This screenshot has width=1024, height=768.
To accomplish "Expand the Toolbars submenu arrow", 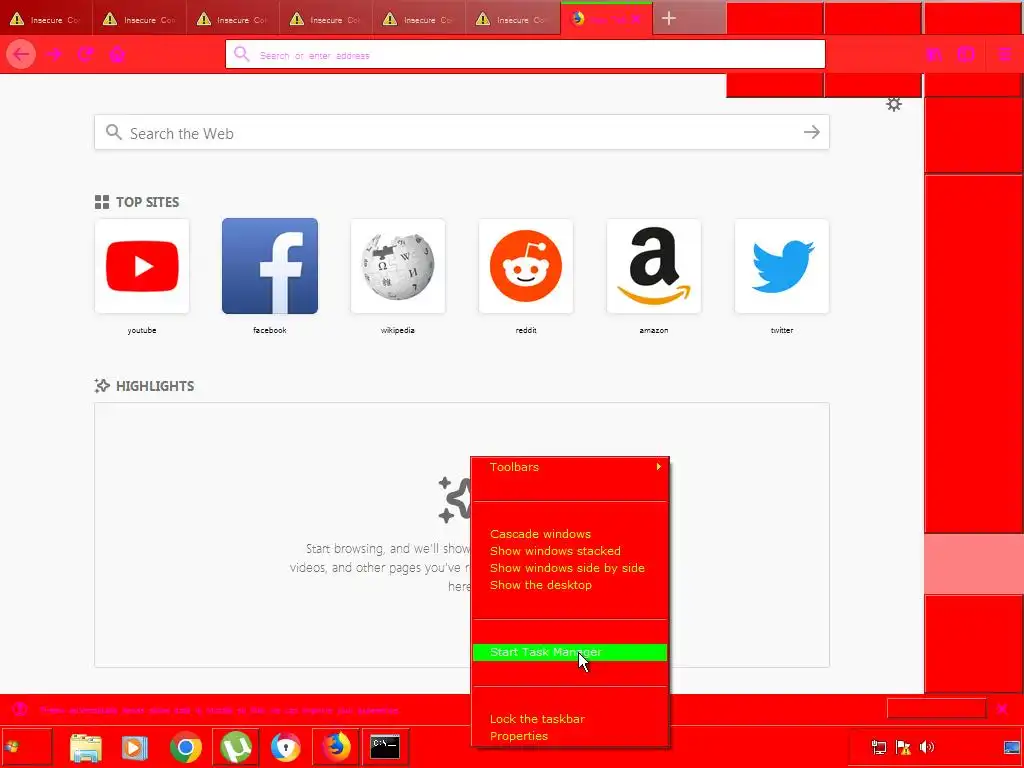I will point(658,466).
